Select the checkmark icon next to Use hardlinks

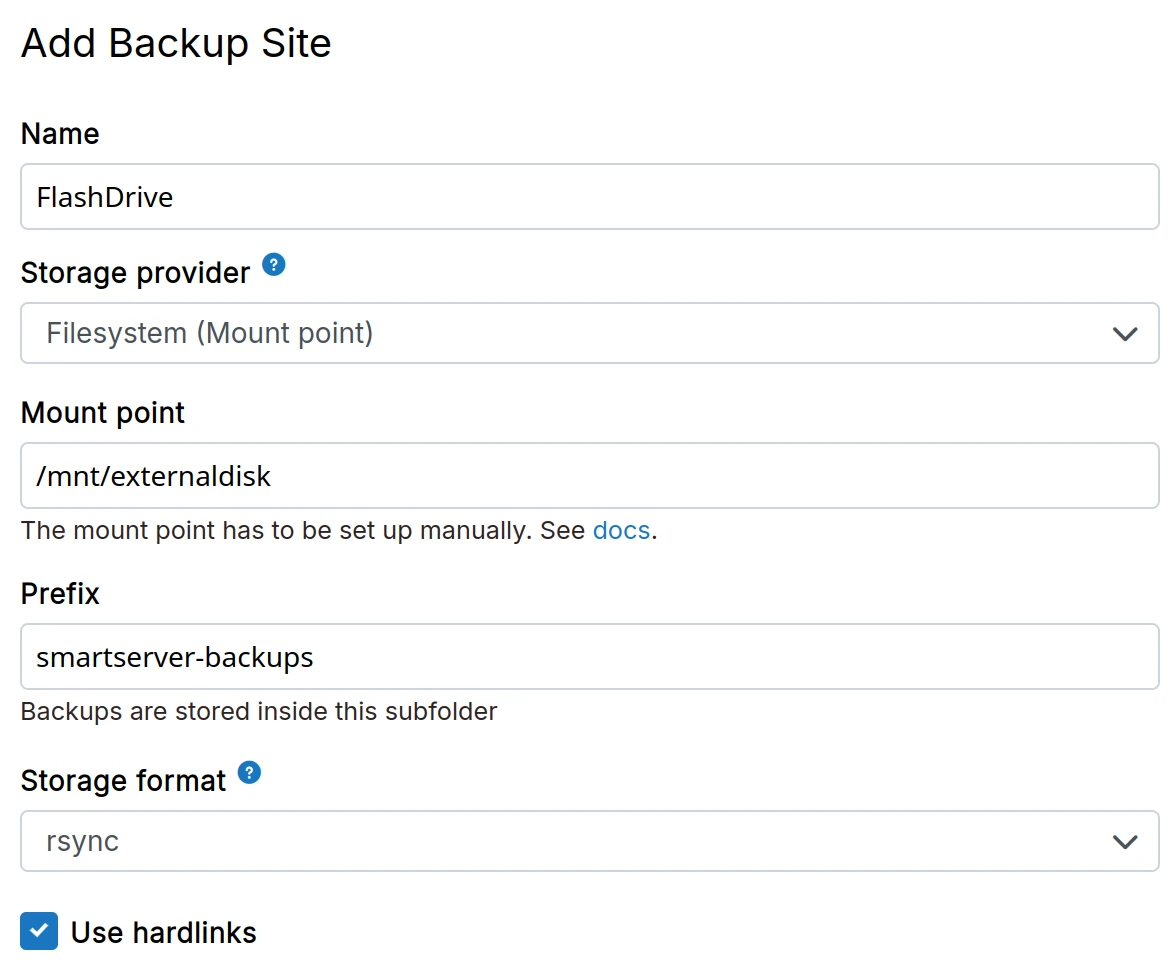38,931
